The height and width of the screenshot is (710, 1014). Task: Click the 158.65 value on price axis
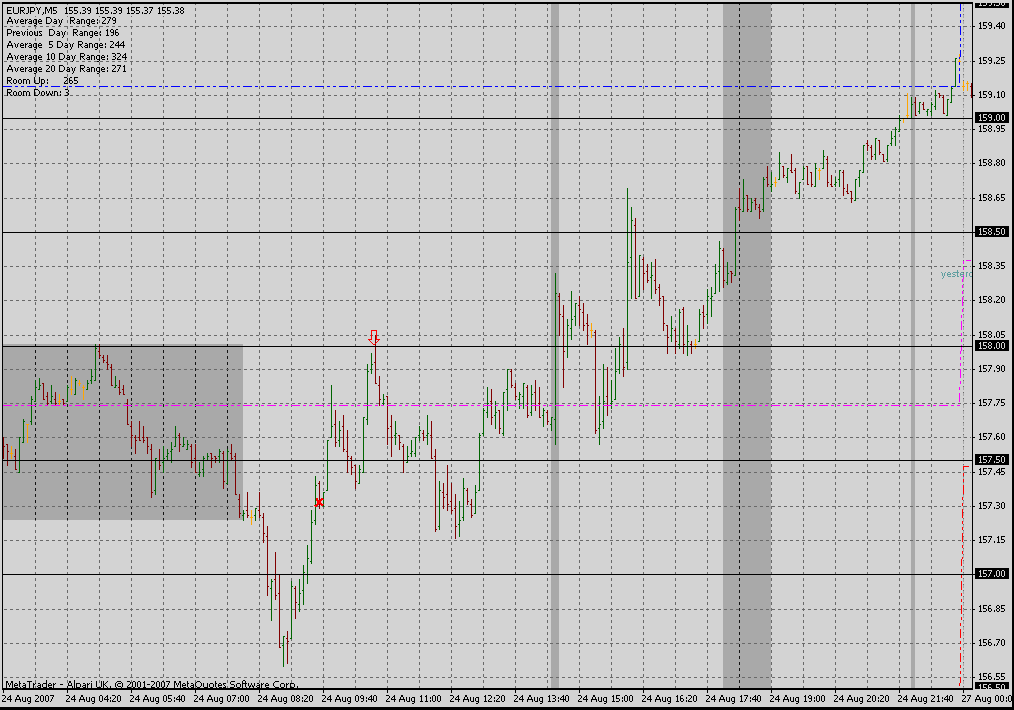click(x=991, y=198)
